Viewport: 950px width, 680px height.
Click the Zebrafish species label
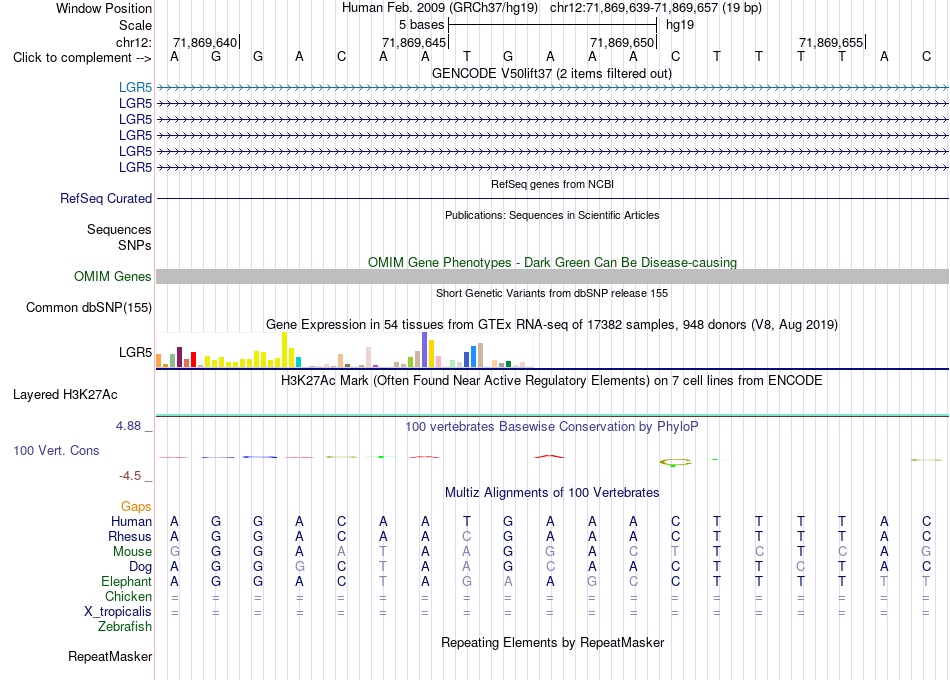125,627
